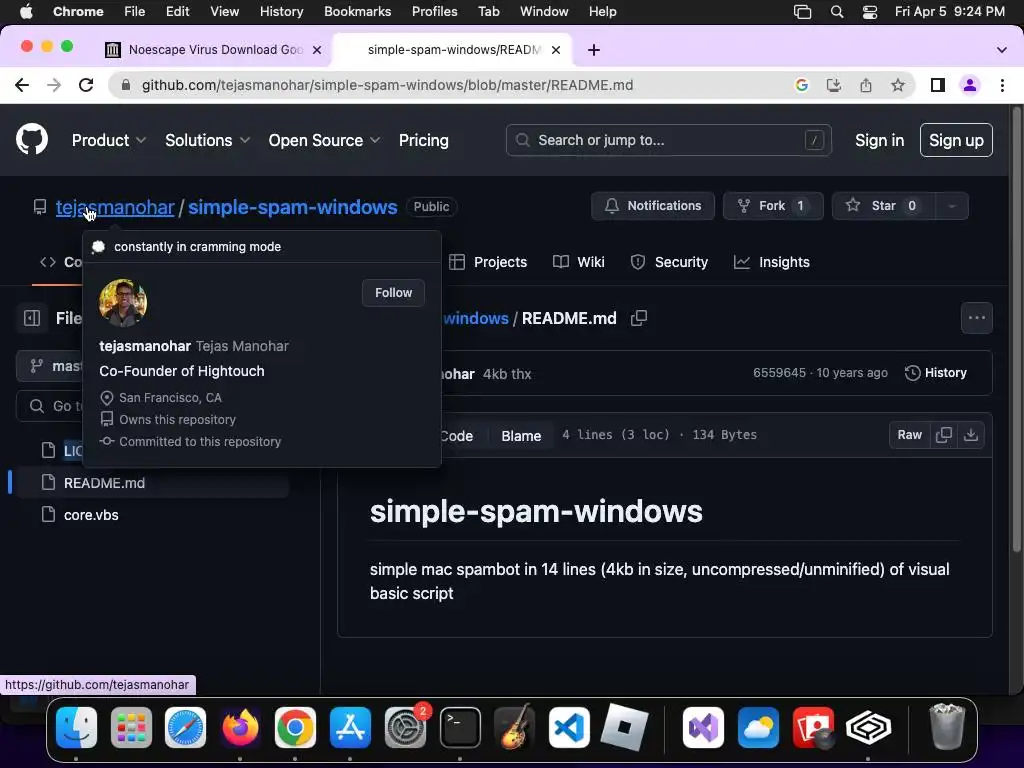
Task: Click the Sign in link
Action: coord(879,140)
